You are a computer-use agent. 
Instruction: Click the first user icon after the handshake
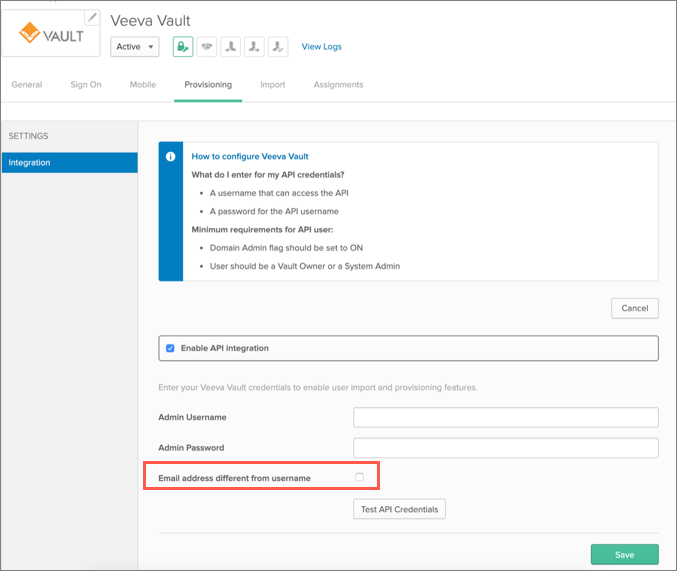[230, 46]
